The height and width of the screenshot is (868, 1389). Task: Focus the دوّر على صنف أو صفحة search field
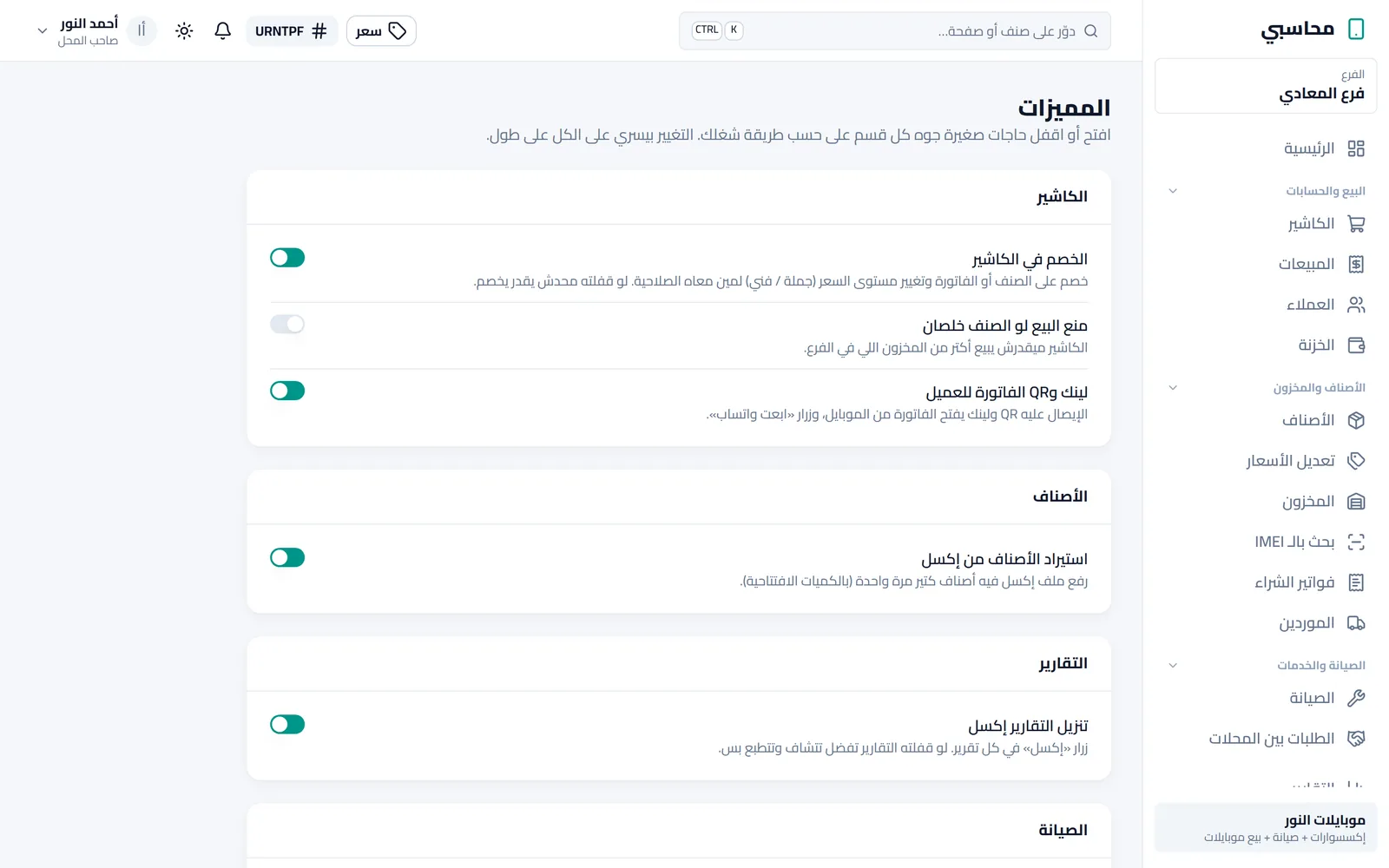click(895, 30)
